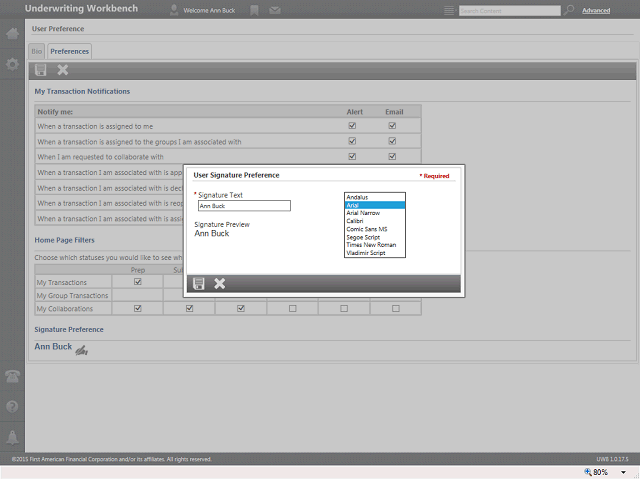Cancel the User Signature Preference dialog
The width and height of the screenshot is (640, 480).
[220, 284]
